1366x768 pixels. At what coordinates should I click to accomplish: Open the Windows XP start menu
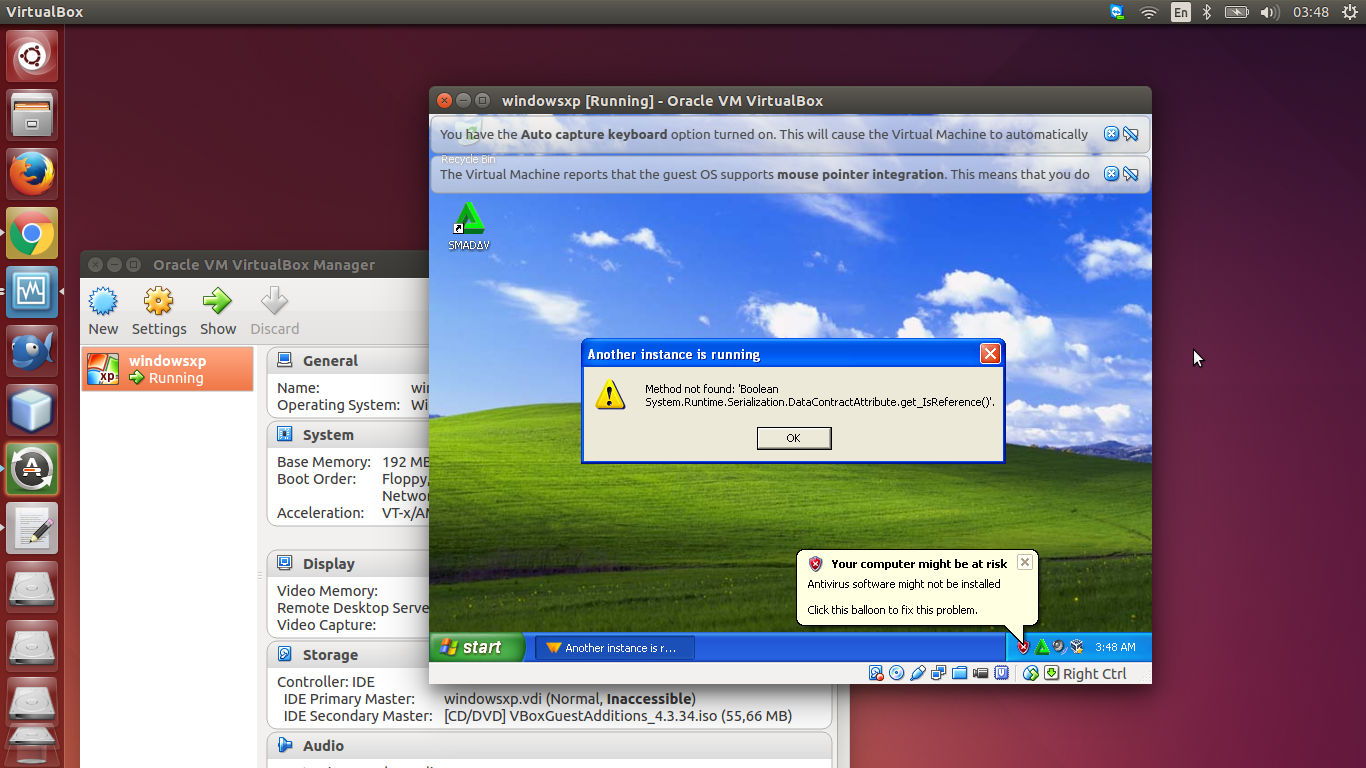click(476, 648)
